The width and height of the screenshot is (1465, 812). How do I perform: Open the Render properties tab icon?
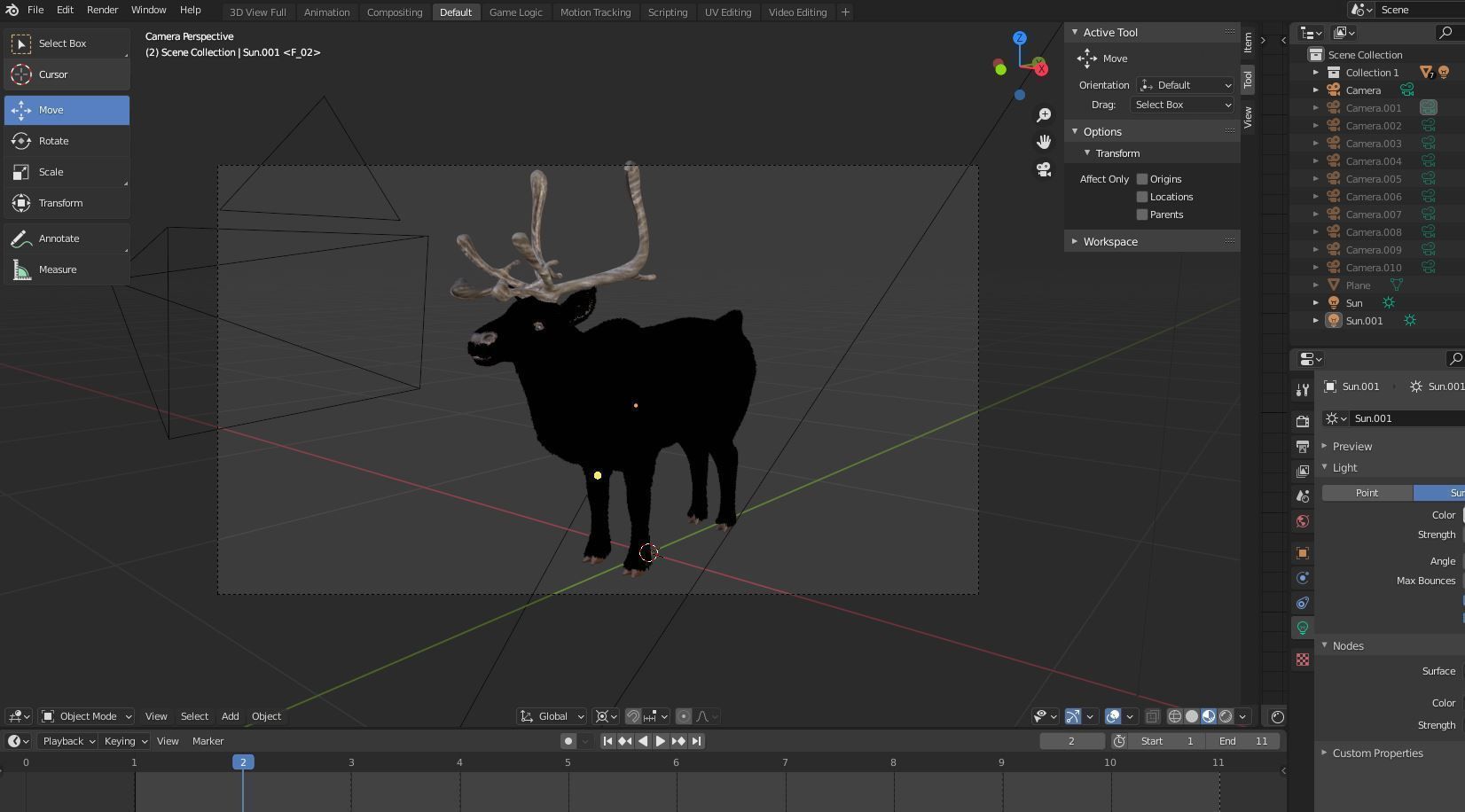[x=1303, y=422]
